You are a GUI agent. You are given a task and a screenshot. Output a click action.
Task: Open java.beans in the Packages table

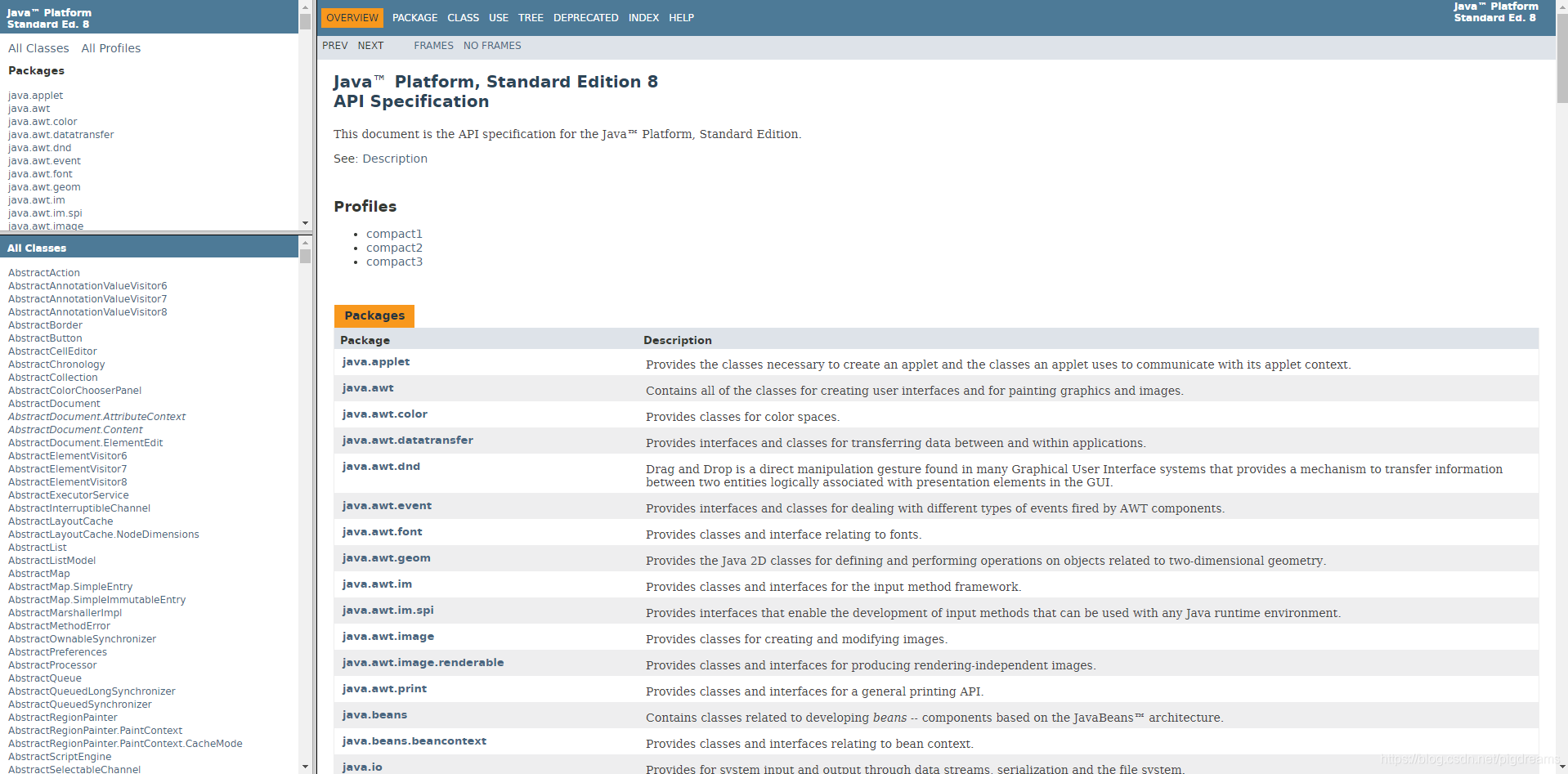pyautogui.click(x=374, y=715)
